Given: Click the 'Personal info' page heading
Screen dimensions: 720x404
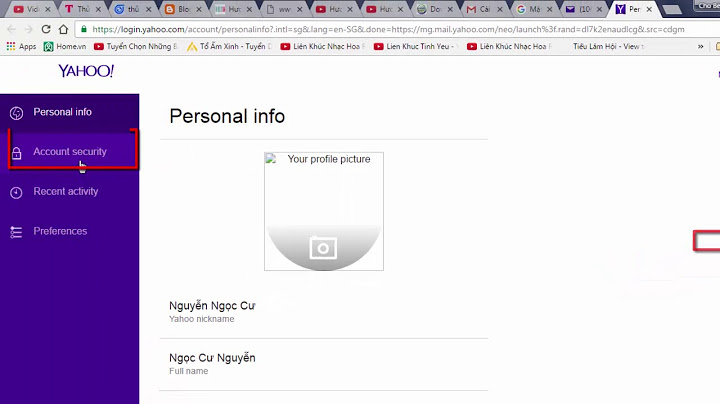Looking at the screenshot, I should click(227, 116).
